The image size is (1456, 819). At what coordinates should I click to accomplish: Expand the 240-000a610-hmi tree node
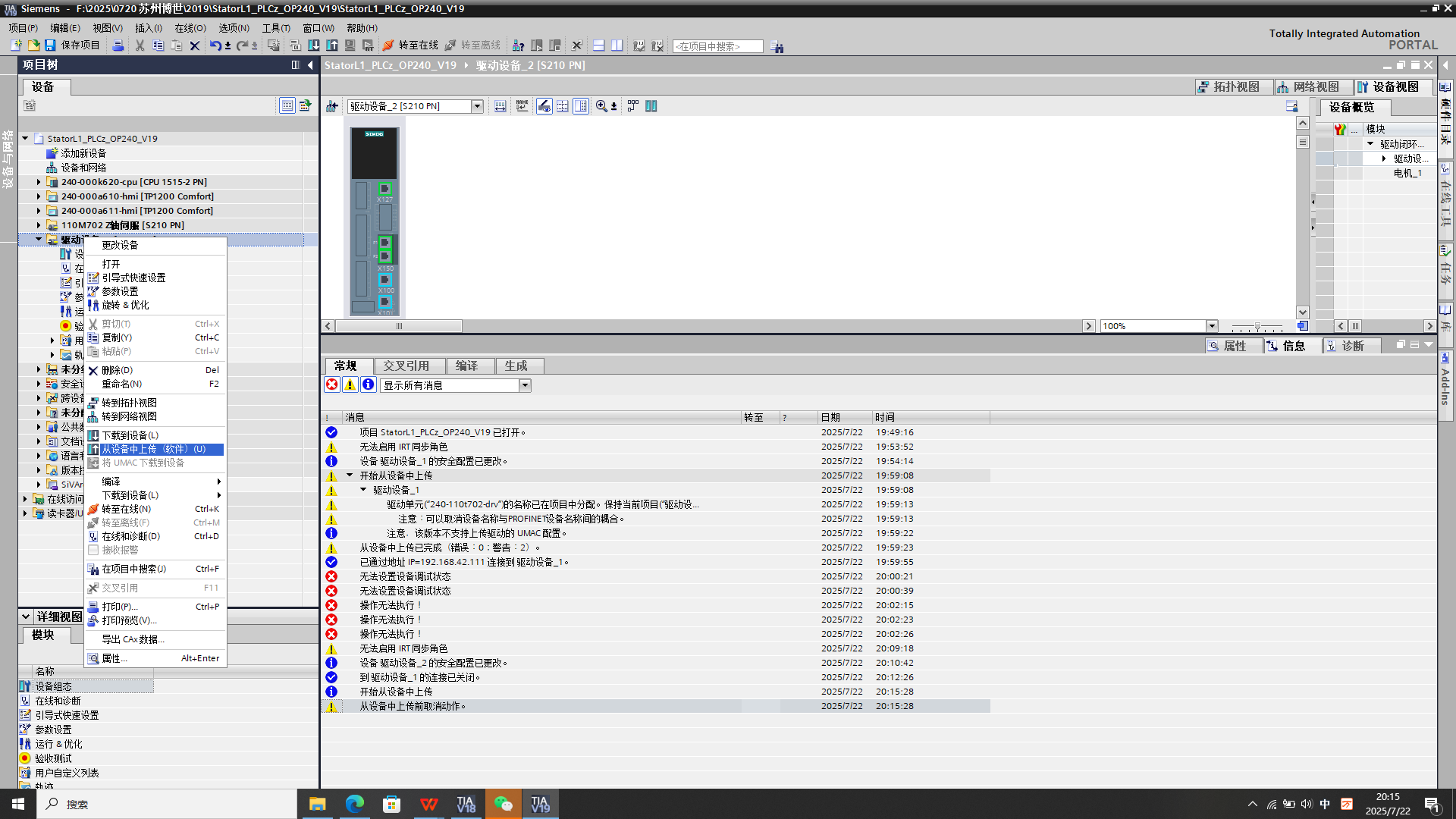click(x=39, y=196)
